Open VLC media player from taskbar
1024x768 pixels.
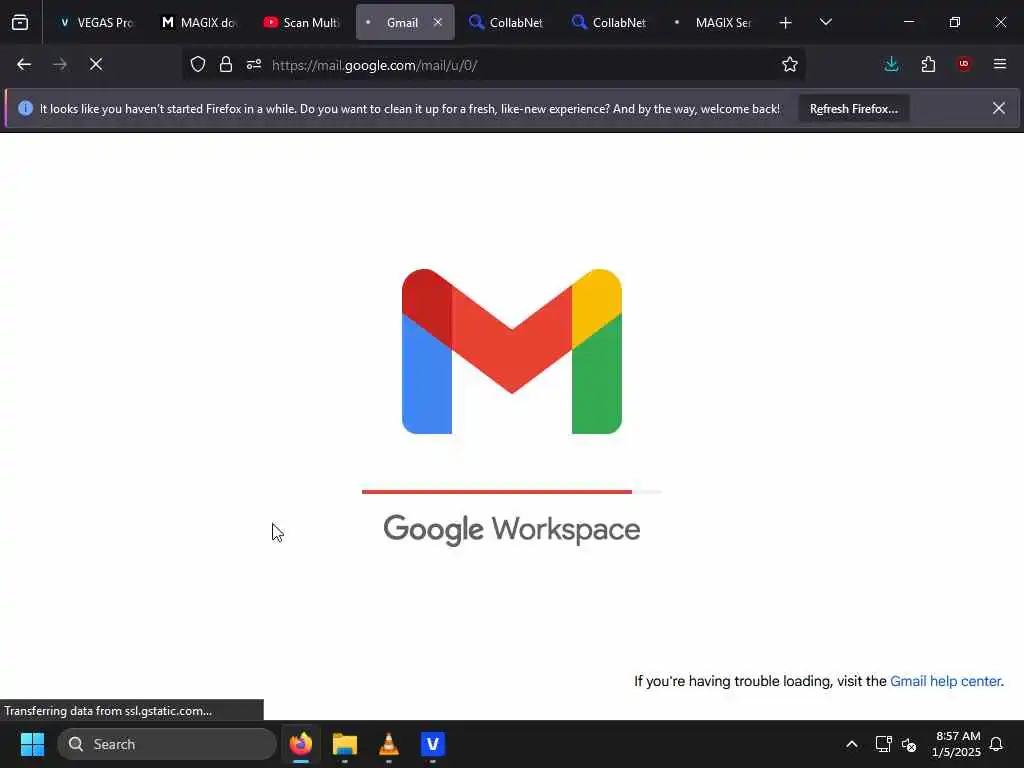click(x=389, y=744)
